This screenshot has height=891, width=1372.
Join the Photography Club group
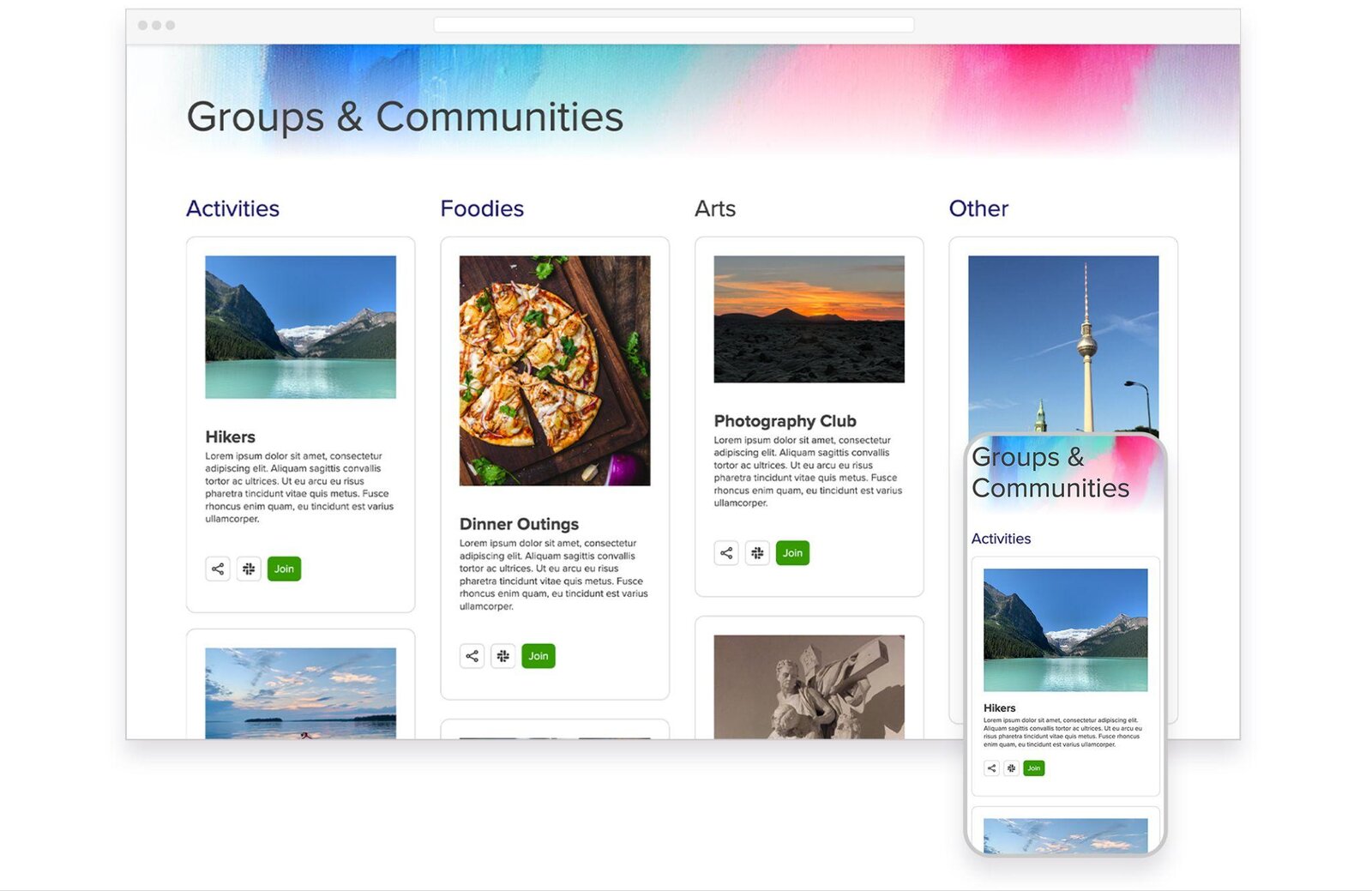pyautogui.click(x=792, y=553)
